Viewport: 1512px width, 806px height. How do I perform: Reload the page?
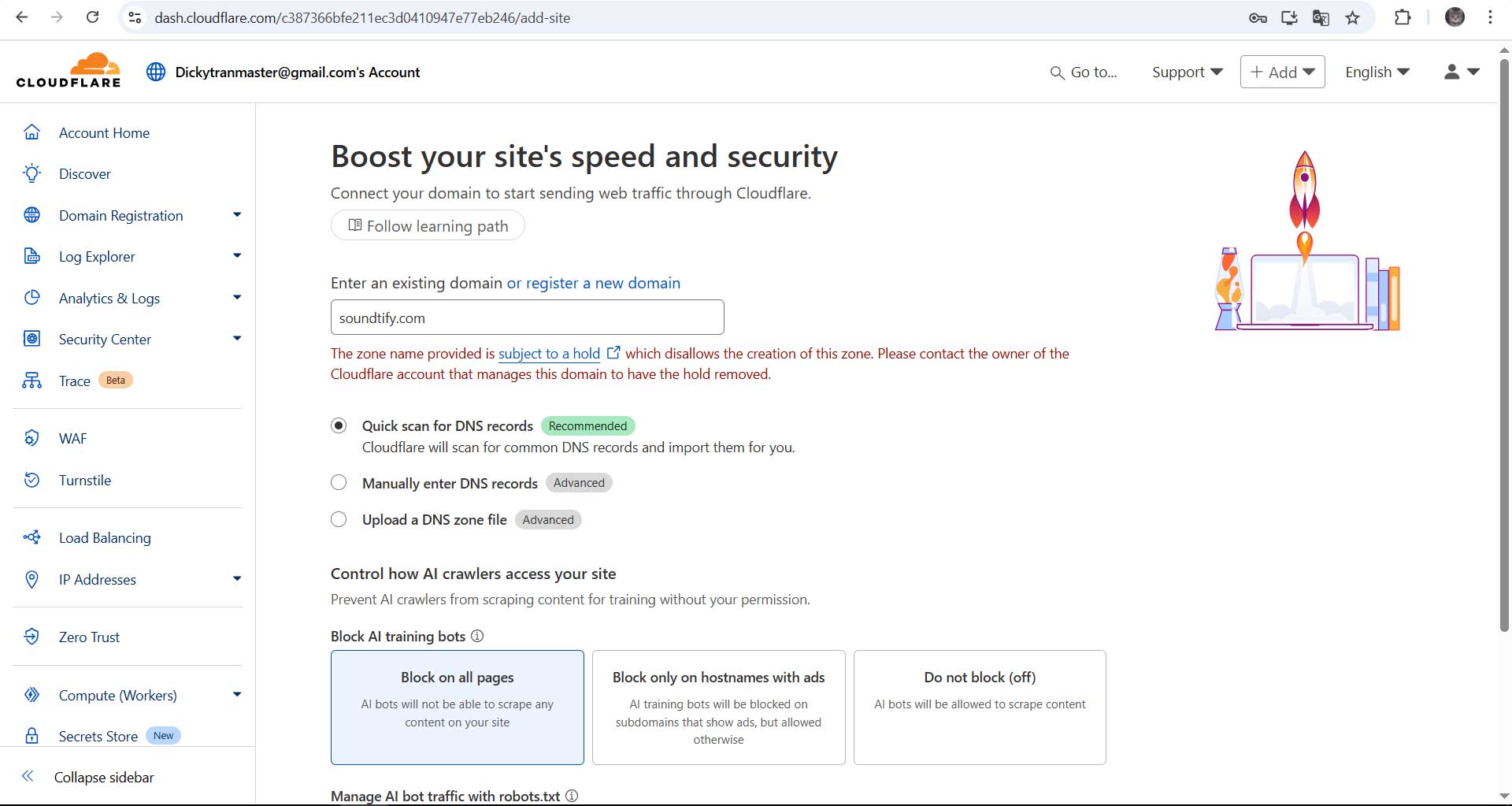(92, 17)
